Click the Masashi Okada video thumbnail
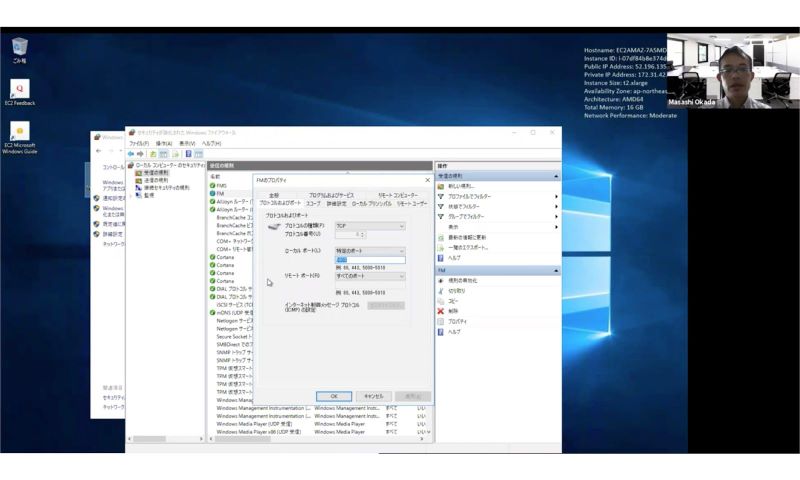Screen dimensions: 800x480 tap(733, 71)
